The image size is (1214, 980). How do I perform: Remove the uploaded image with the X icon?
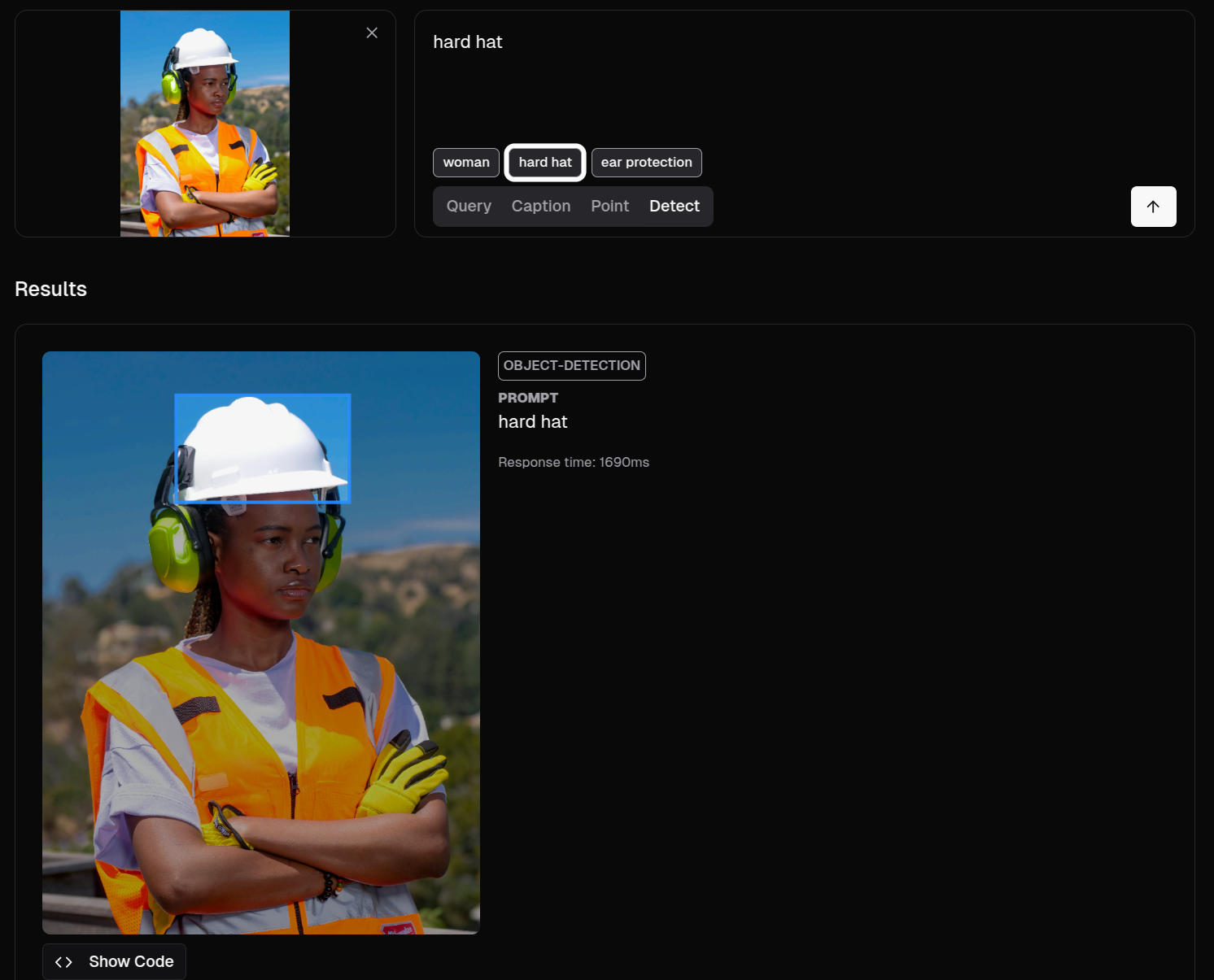372,33
